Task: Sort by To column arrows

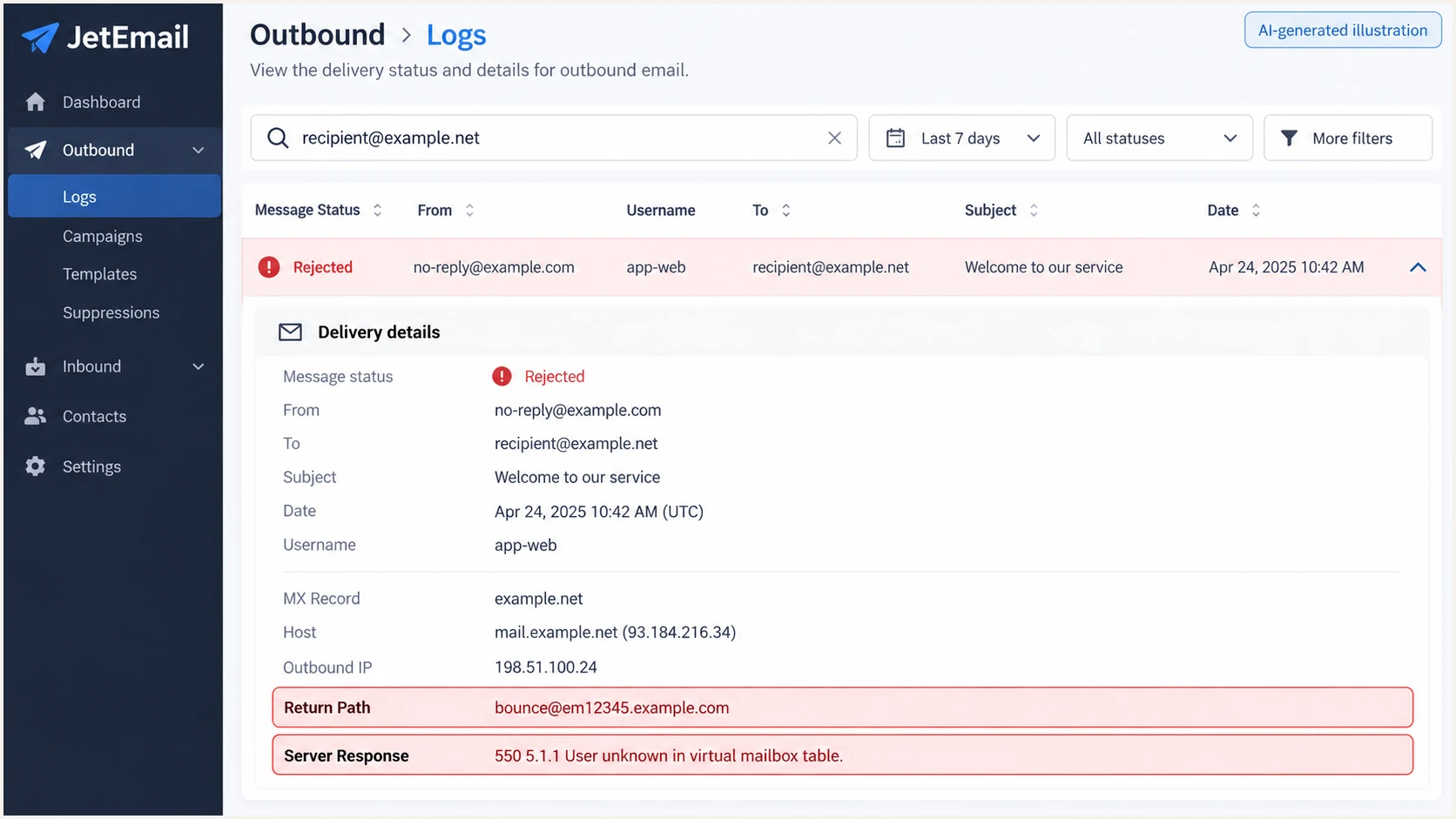Action: 785,210
